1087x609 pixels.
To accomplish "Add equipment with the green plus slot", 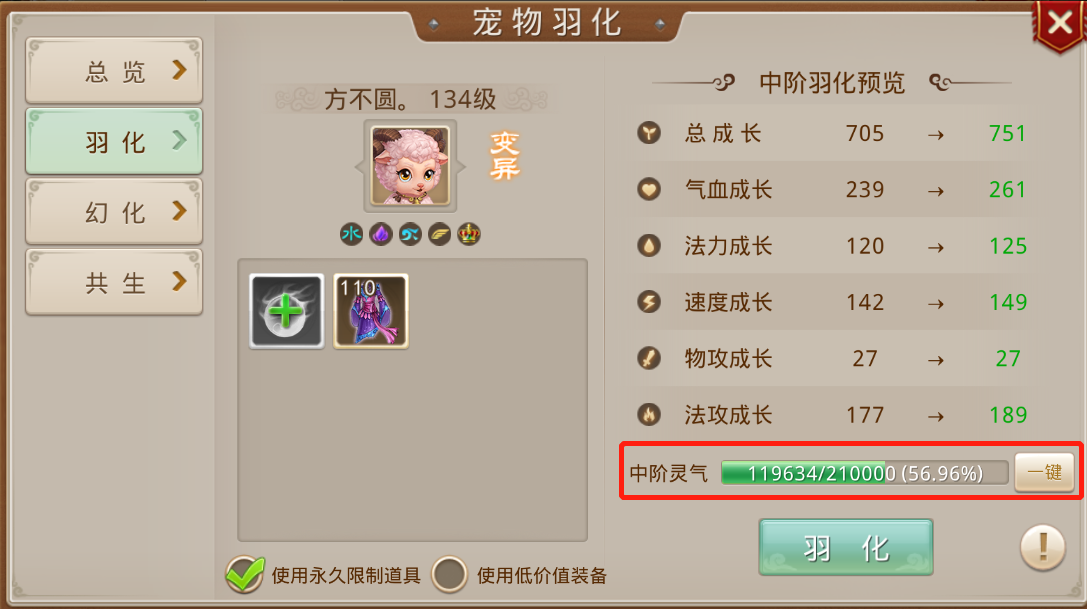I will [x=286, y=311].
